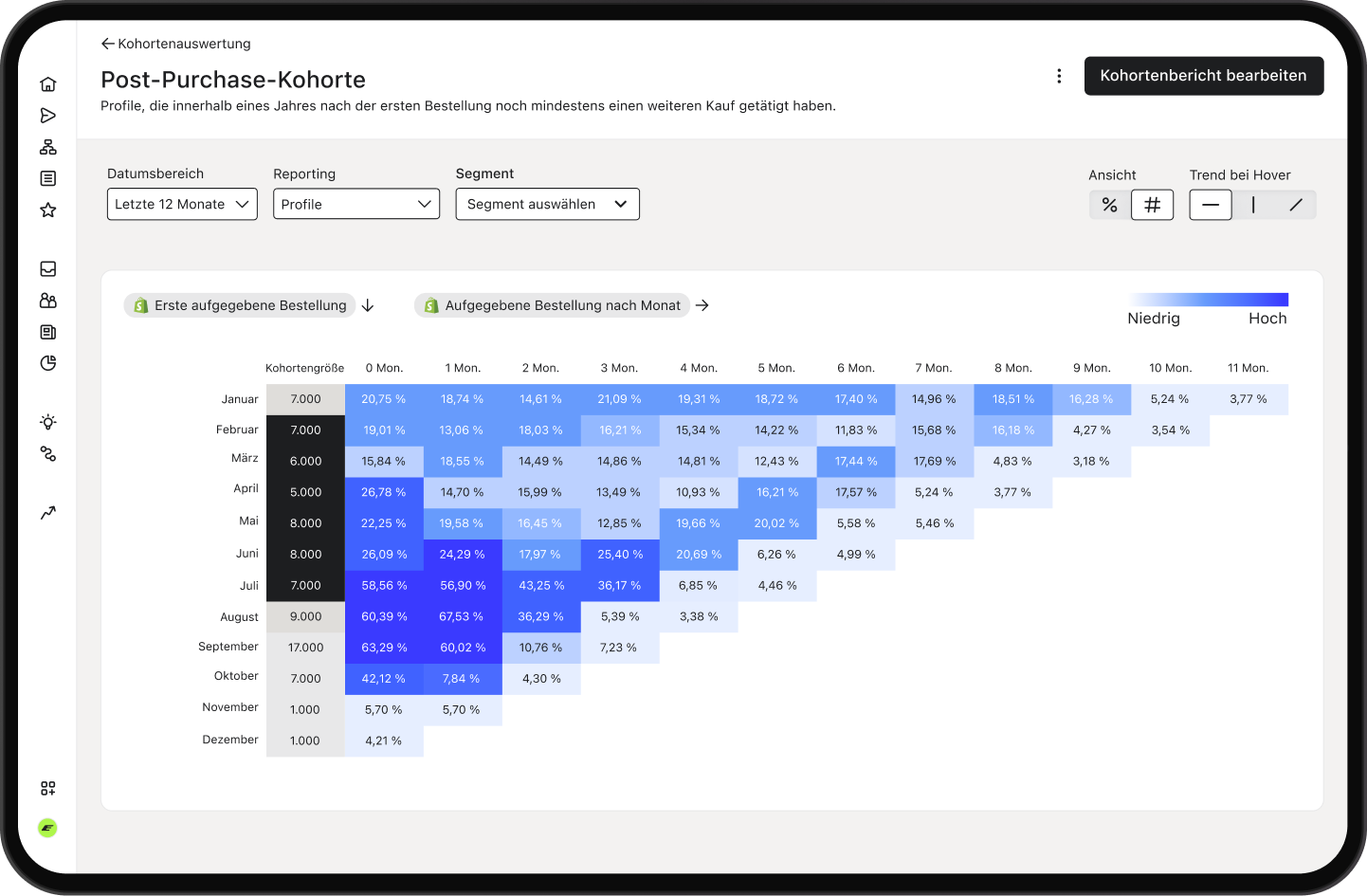1367x896 pixels.
Task: Open the profiles people sidebar icon
Action: pyautogui.click(x=48, y=301)
